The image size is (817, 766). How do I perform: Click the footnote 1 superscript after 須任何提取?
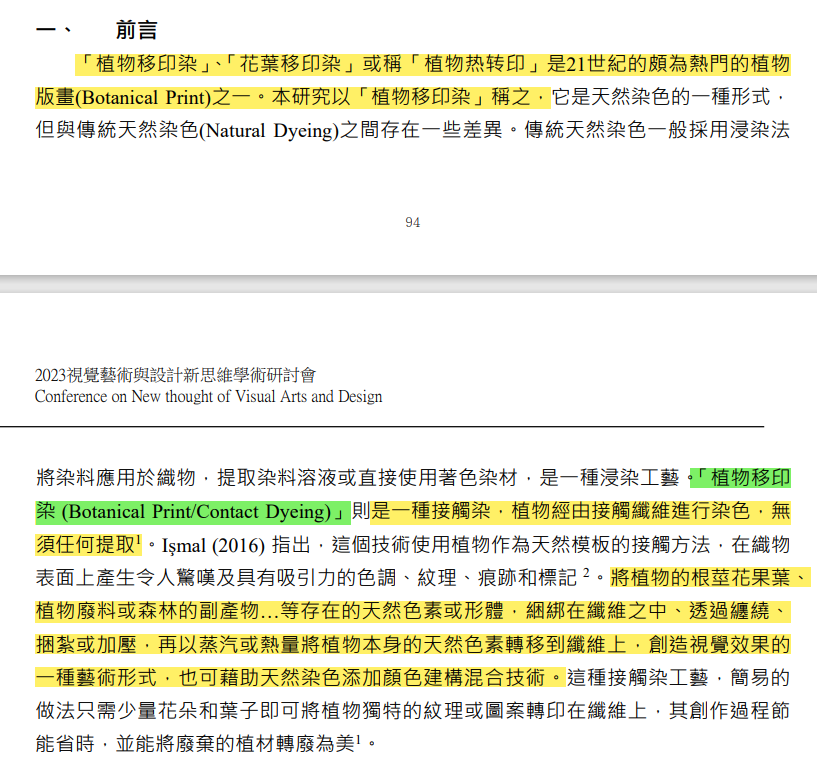pos(139,539)
